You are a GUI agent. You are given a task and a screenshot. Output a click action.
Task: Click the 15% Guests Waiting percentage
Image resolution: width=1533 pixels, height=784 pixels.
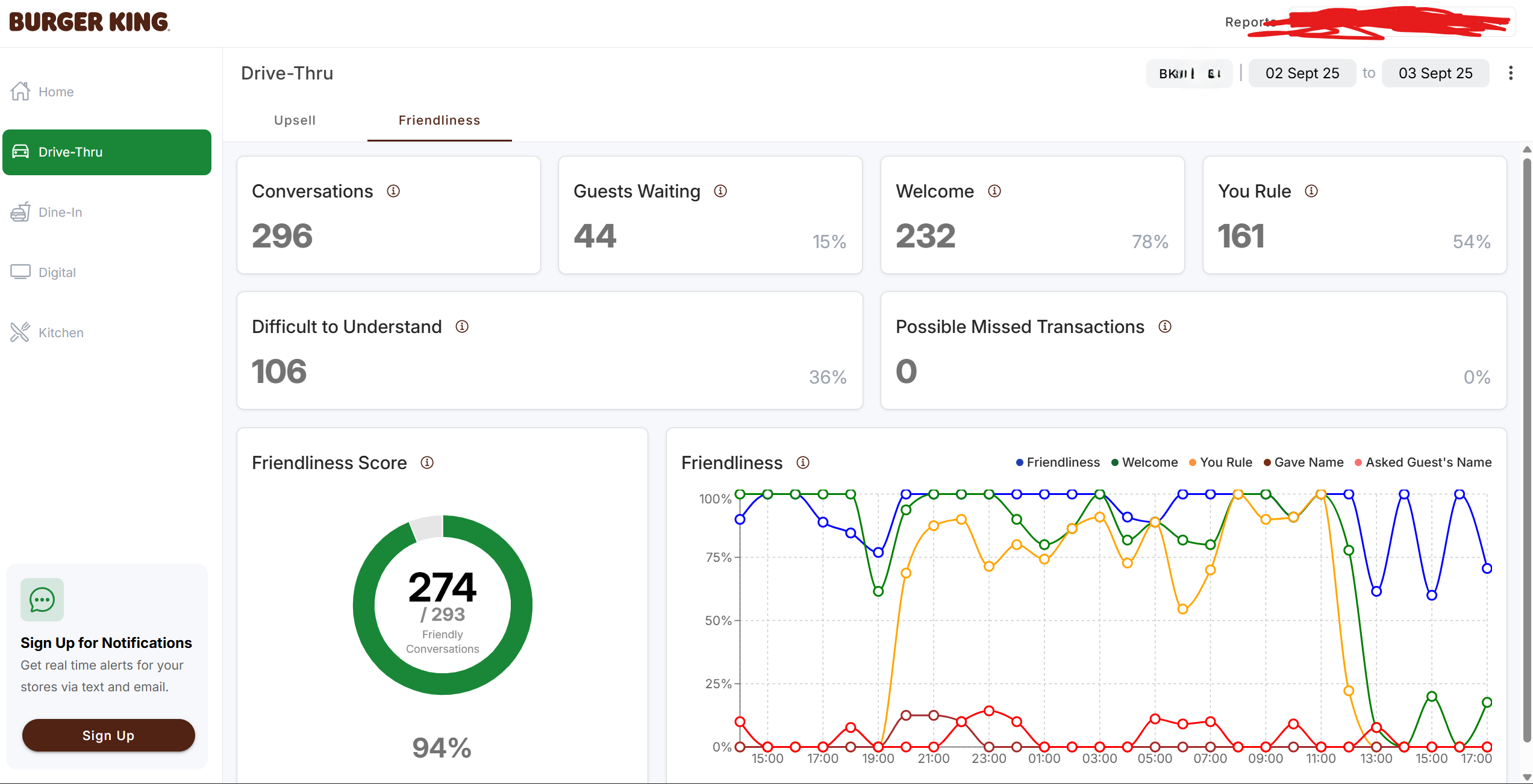point(829,241)
